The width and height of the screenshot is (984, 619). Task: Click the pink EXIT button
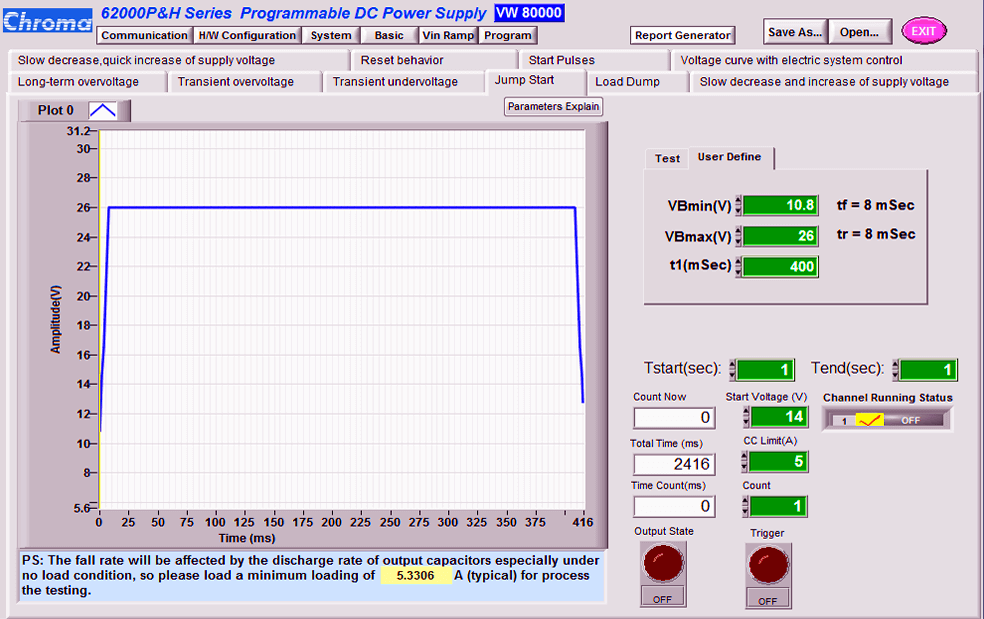pos(924,31)
